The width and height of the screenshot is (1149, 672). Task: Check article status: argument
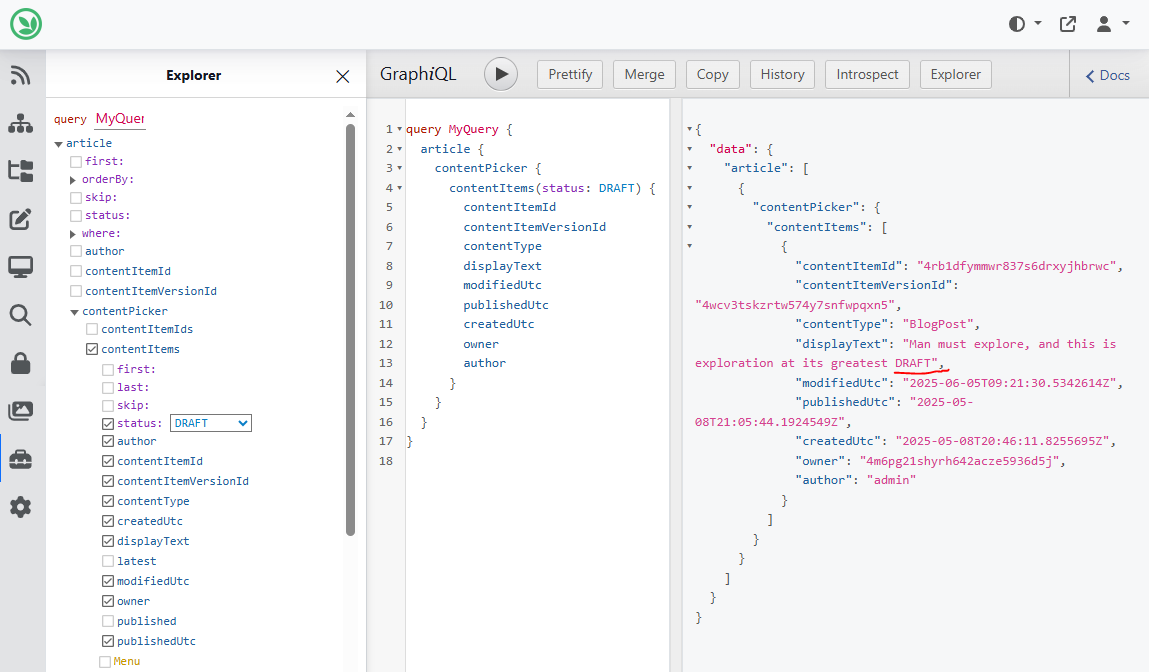75,215
